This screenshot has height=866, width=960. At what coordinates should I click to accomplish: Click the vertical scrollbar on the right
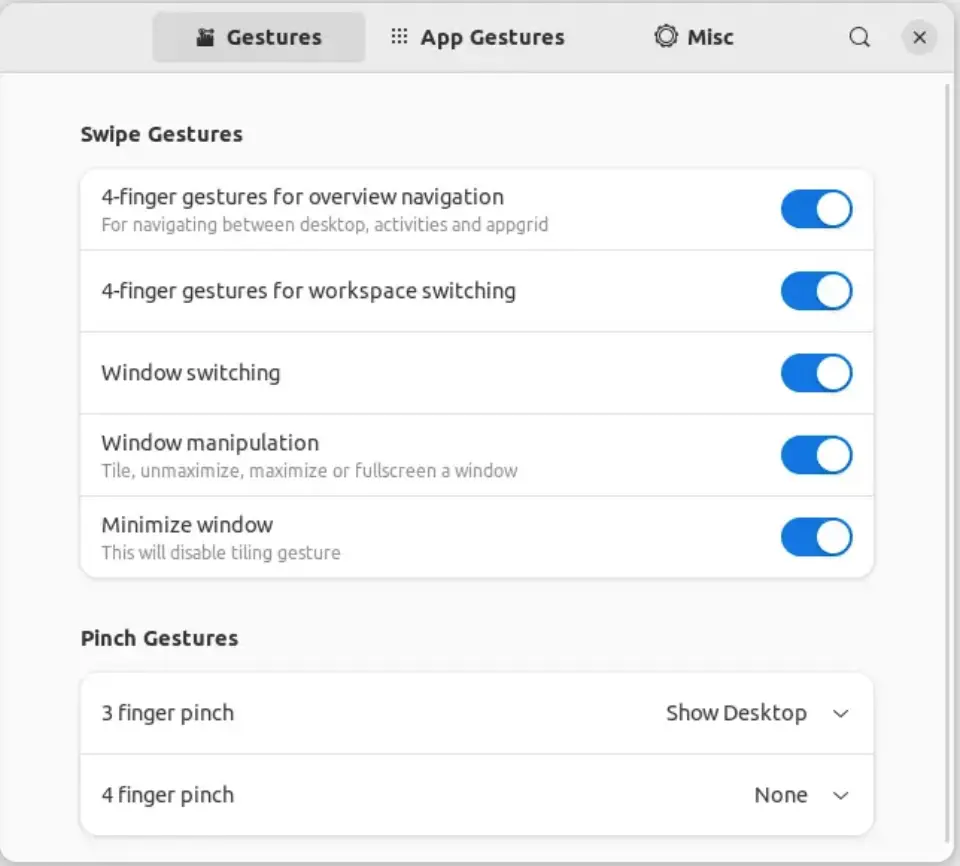tap(947, 465)
